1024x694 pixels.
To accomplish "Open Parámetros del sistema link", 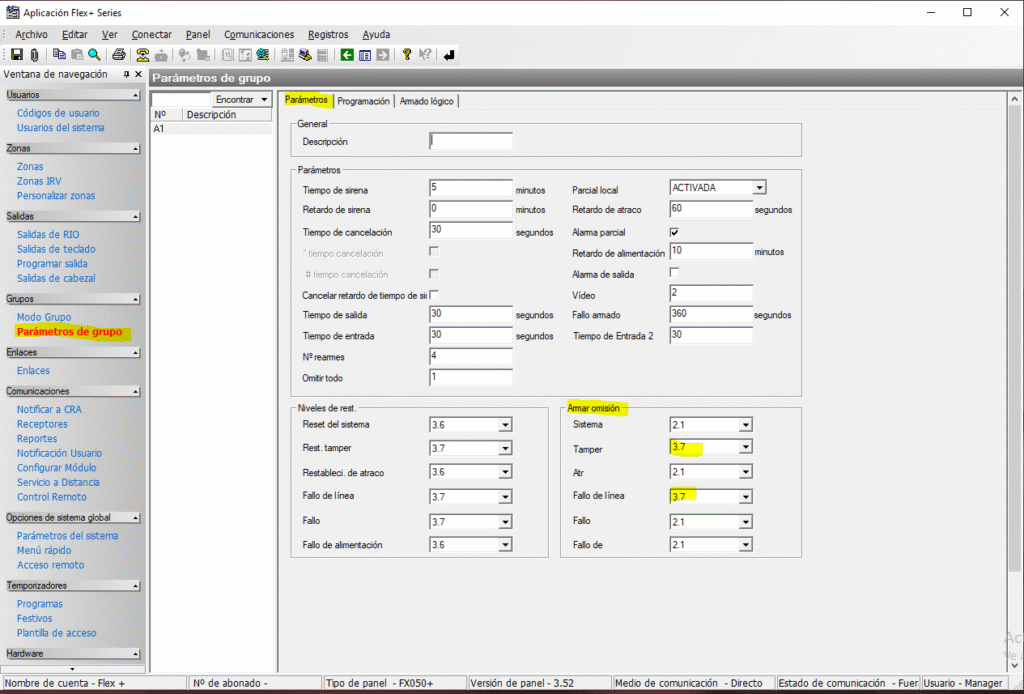I will coord(68,535).
